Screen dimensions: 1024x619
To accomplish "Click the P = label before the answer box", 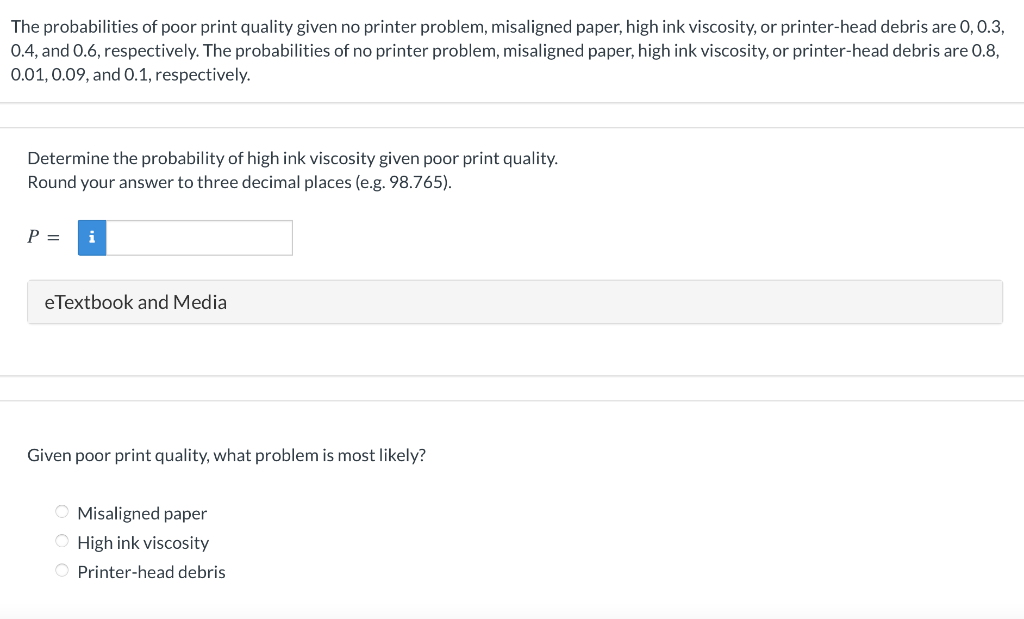I will tap(41, 236).
